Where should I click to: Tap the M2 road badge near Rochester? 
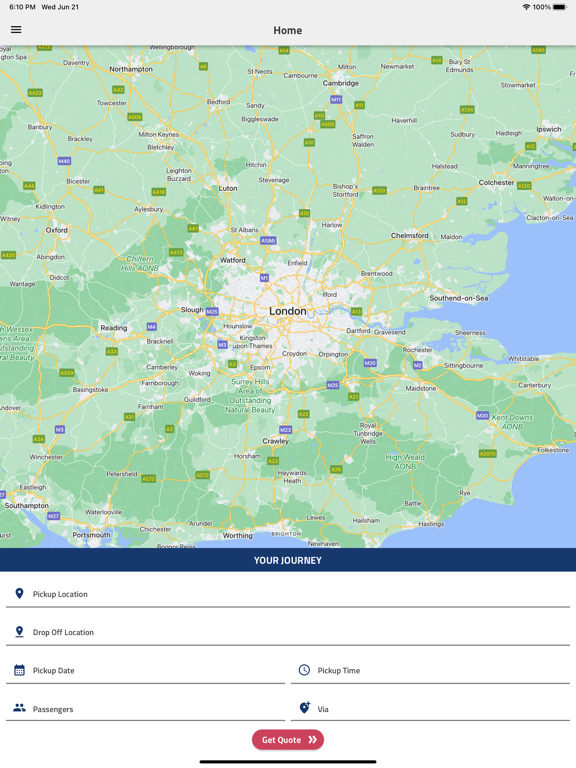pyautogui.click(x=417, y=365)
